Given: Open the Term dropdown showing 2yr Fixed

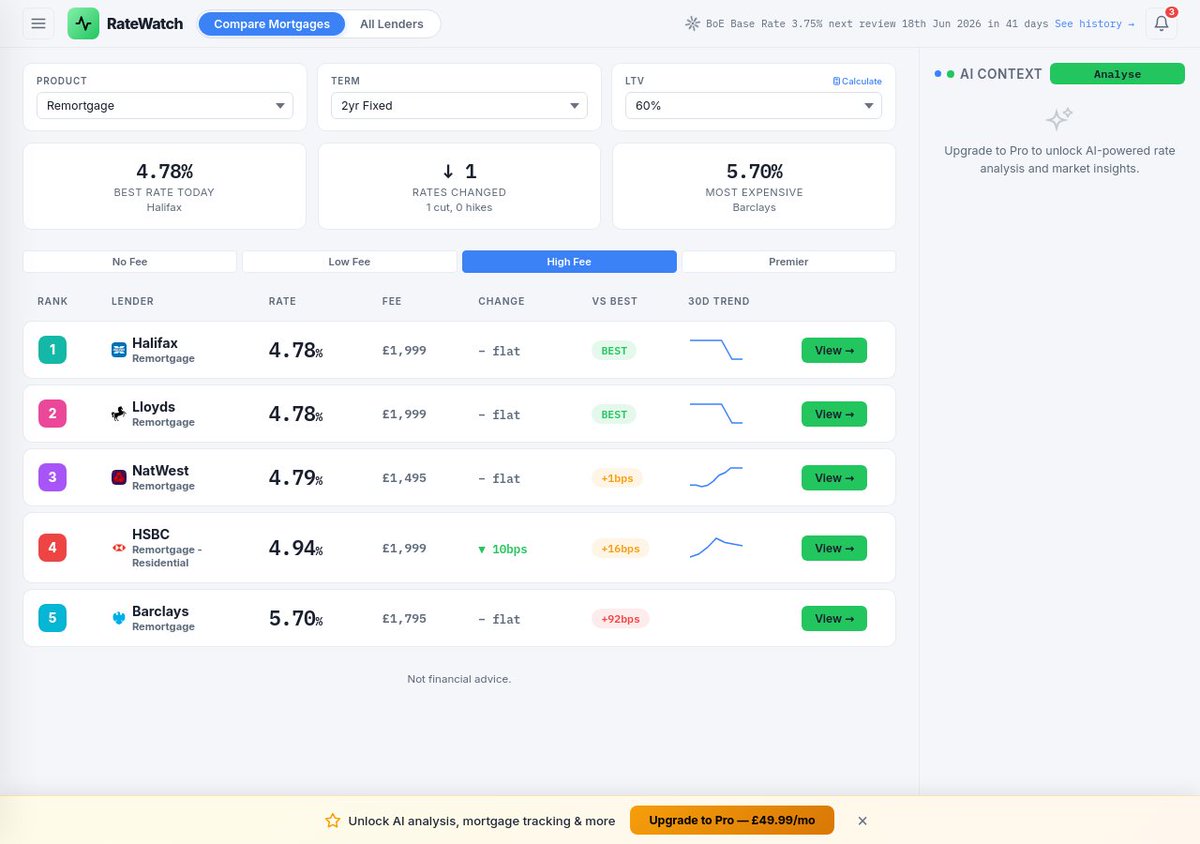Looking at the screenshot, I should (459, 105).
